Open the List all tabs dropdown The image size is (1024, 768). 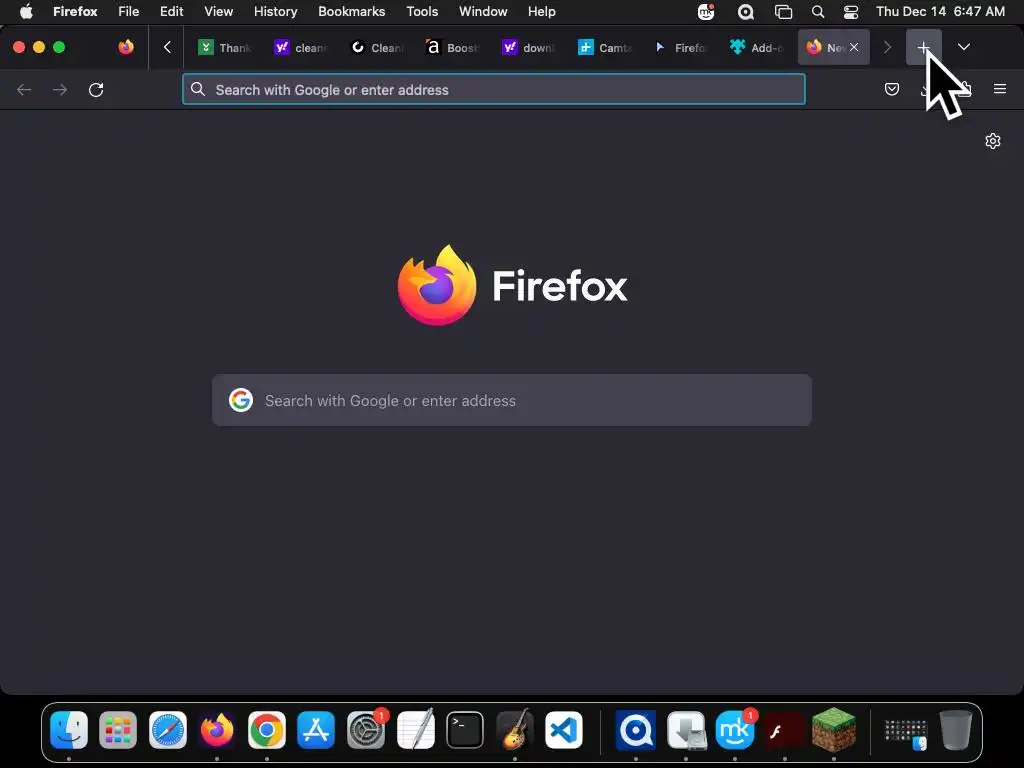click(963, 47)
